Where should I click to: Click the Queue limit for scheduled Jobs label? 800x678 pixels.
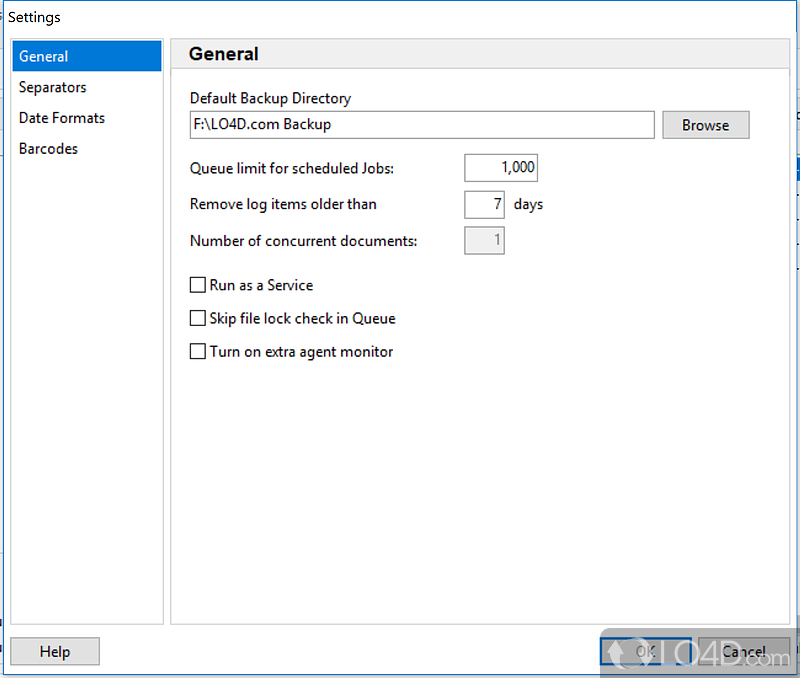point(292,168)
